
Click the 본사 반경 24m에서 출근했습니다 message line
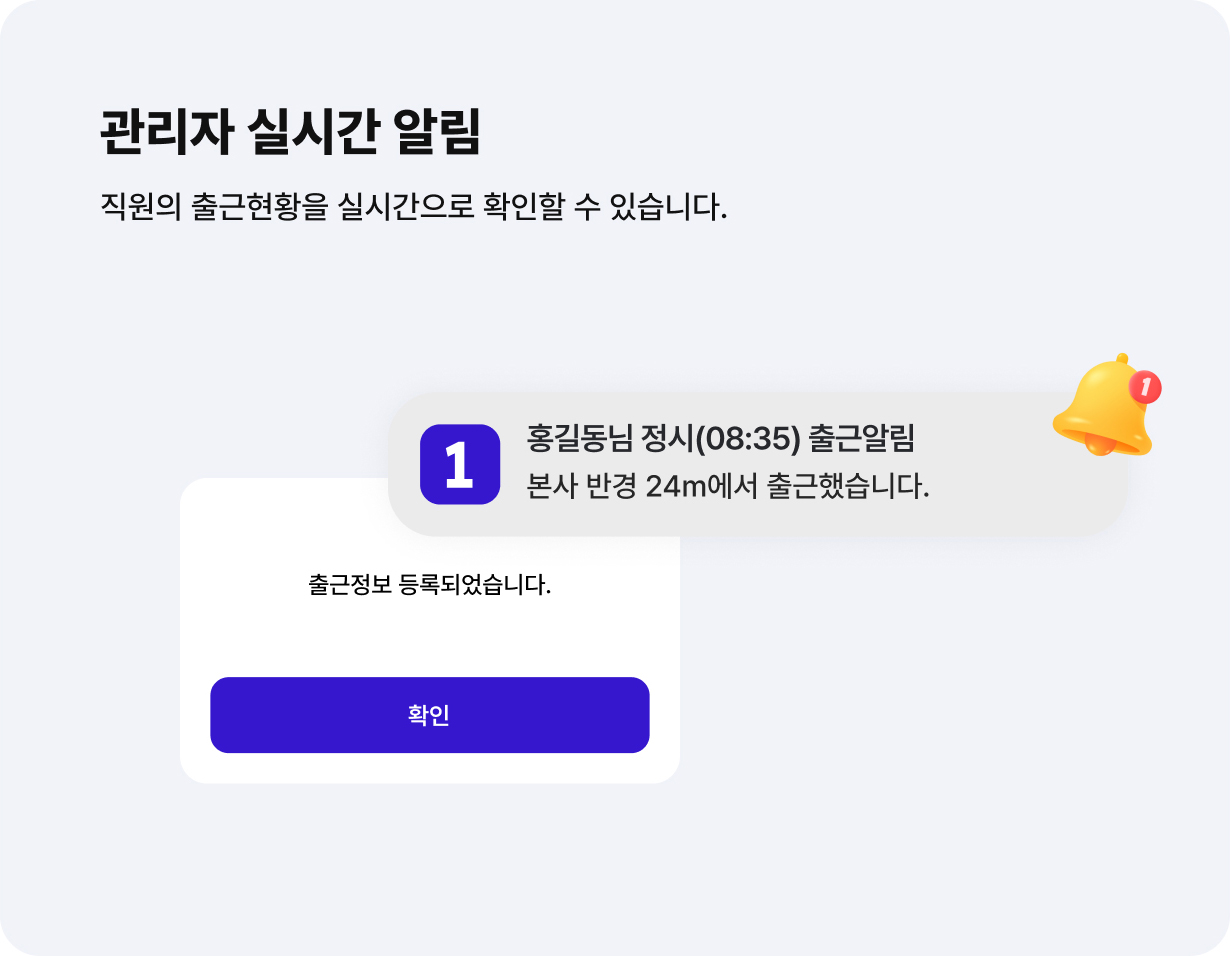coord(727,487)
